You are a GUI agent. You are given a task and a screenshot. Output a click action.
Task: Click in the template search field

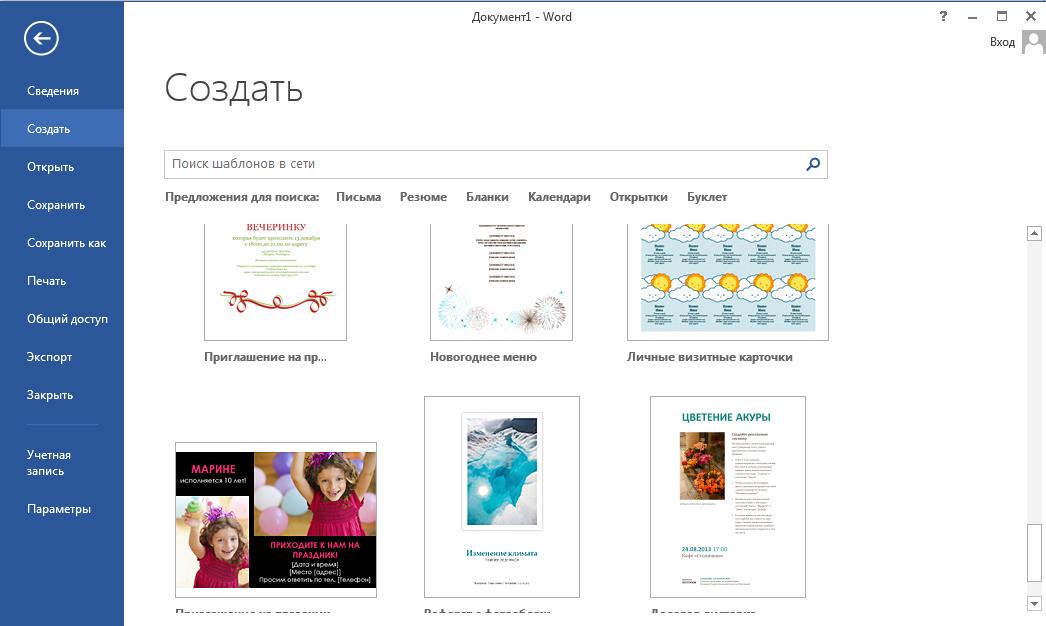(x=484, y=164)
